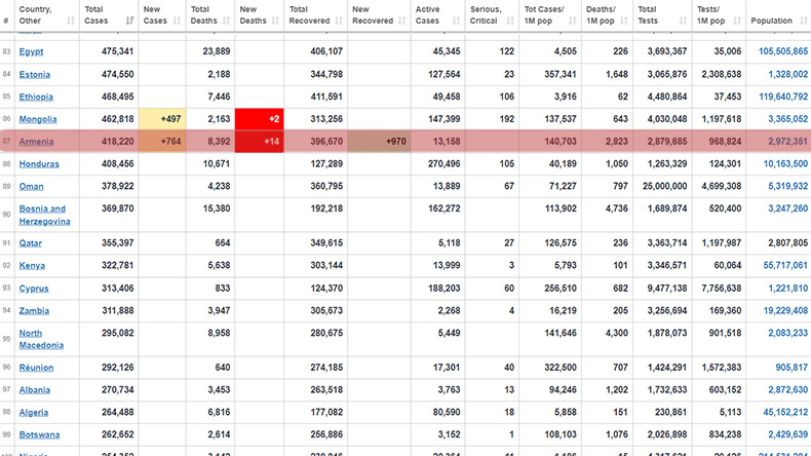Sort by New Deaths column icon

point(275,21)
